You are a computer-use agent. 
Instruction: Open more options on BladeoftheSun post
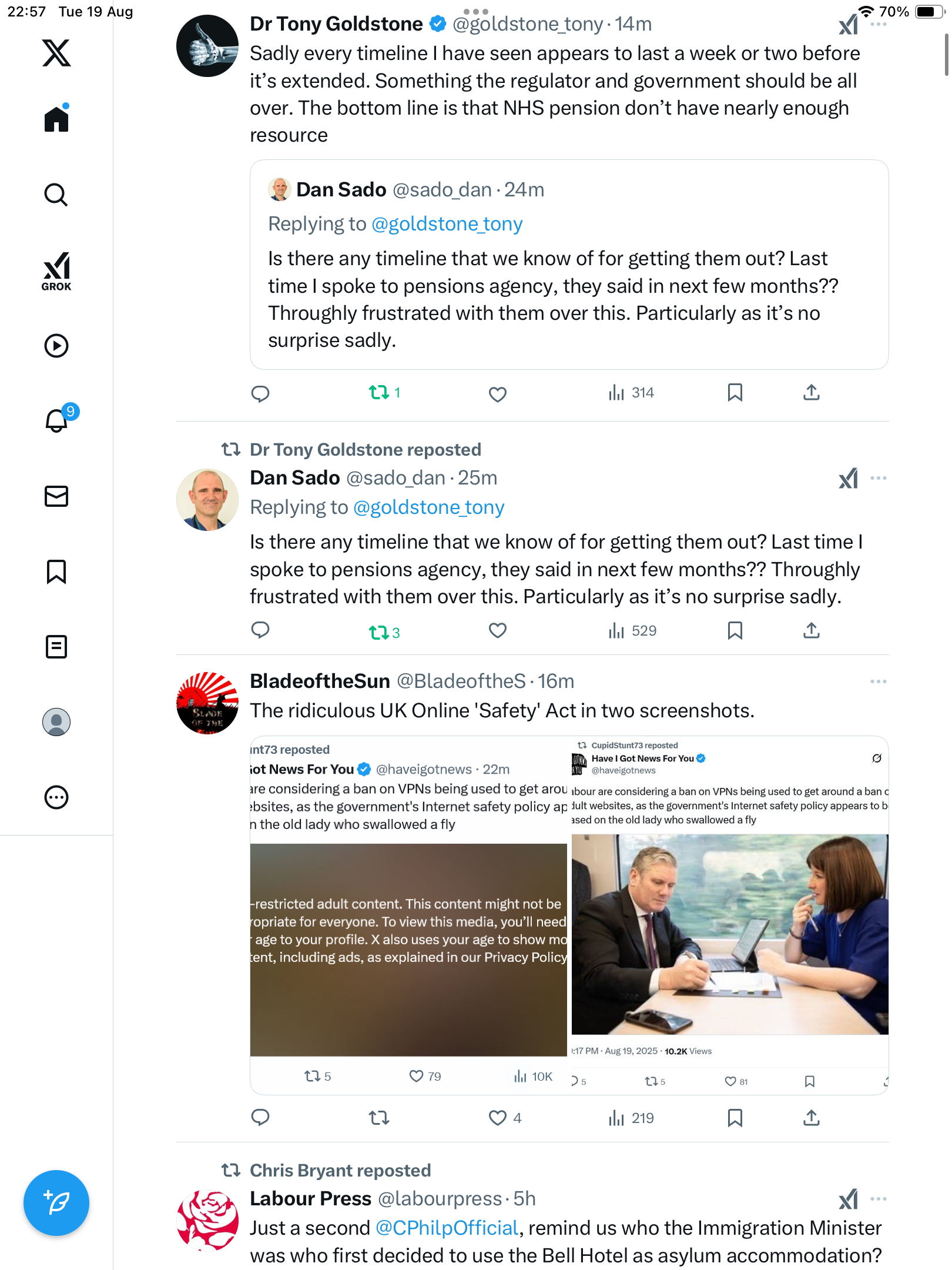(x=878, y=681)
